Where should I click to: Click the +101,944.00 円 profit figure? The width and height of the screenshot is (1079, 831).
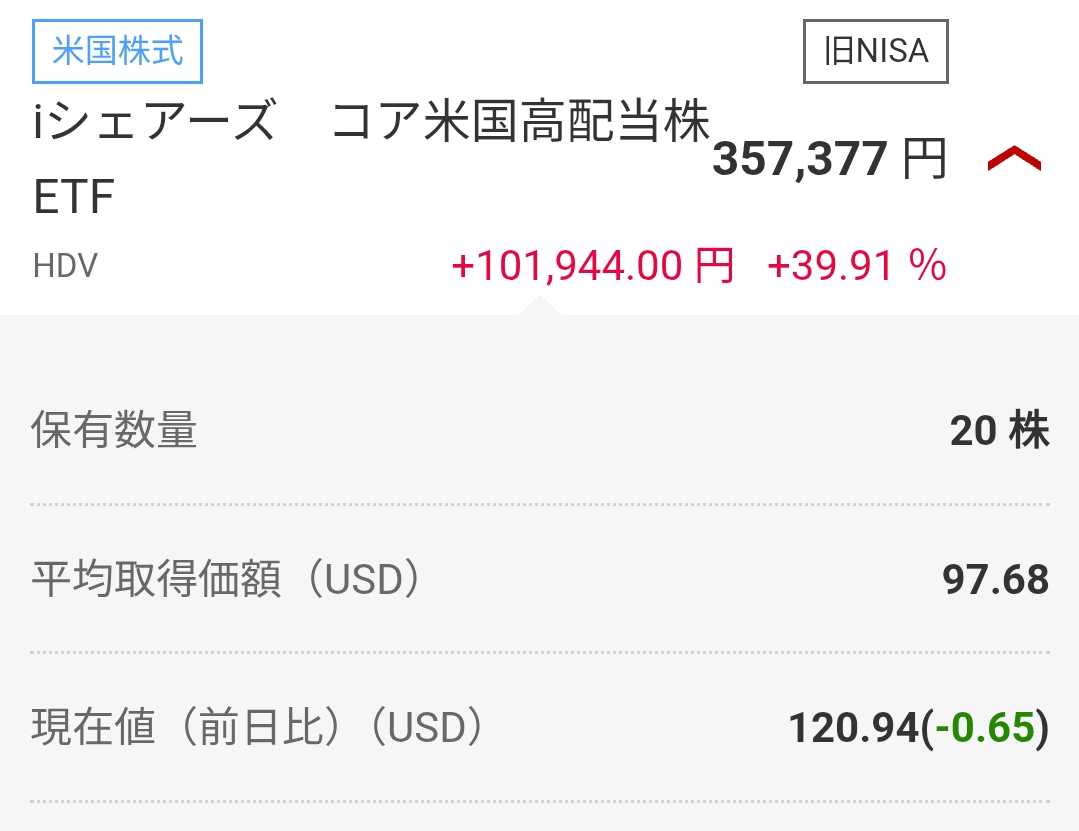point(593,267)
